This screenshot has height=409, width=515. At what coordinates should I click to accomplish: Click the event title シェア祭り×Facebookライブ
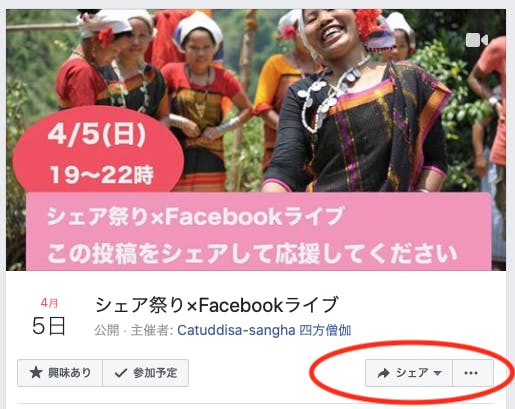click(217, 305)
